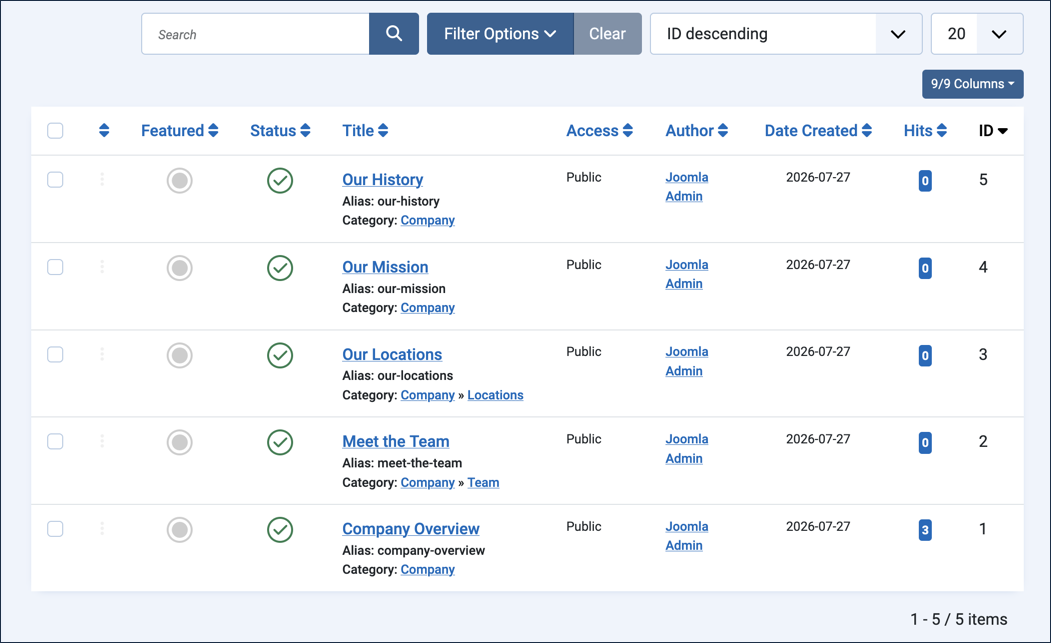Grab the reorder handle for Company Overview
This screenshot has width=1051, height=643.
tap(102, 529)
